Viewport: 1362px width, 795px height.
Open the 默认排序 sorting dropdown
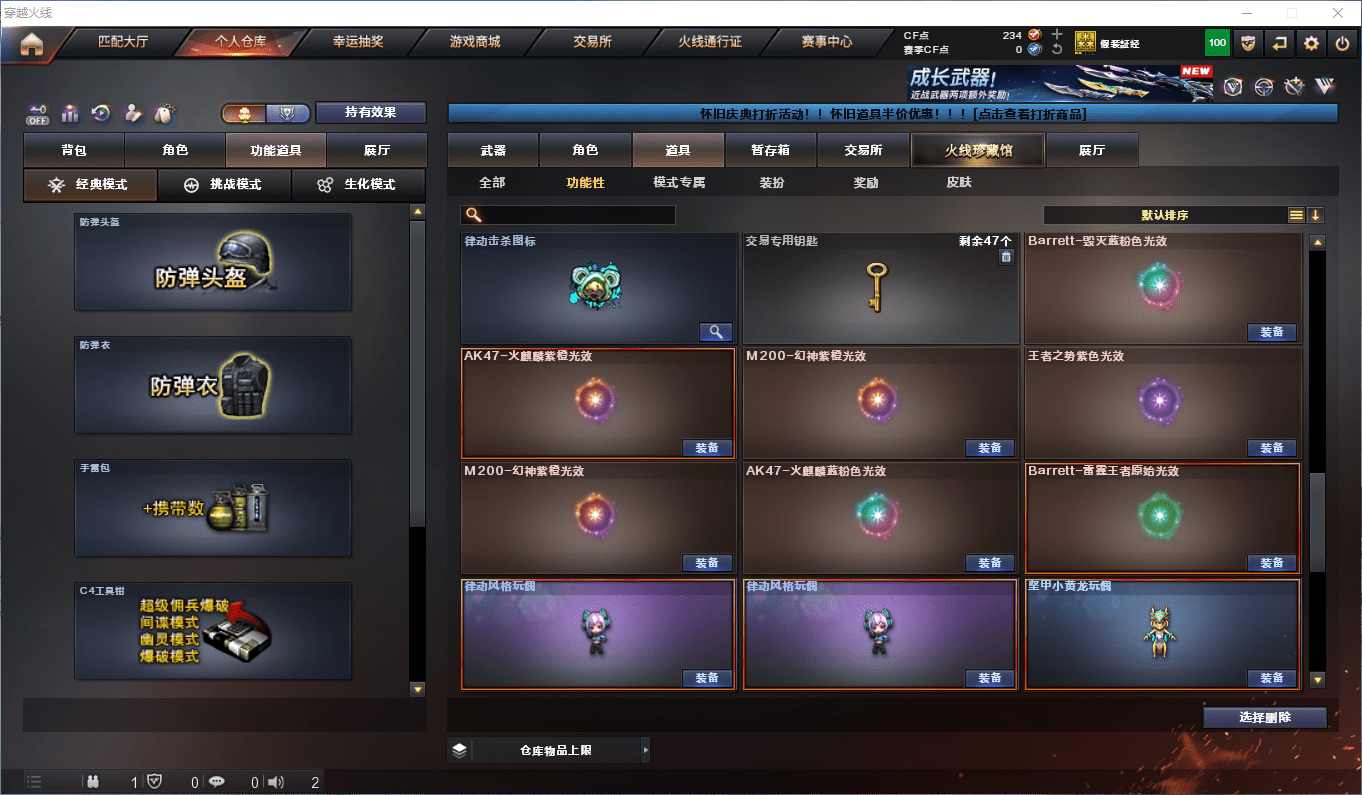tap(1165, 215)
